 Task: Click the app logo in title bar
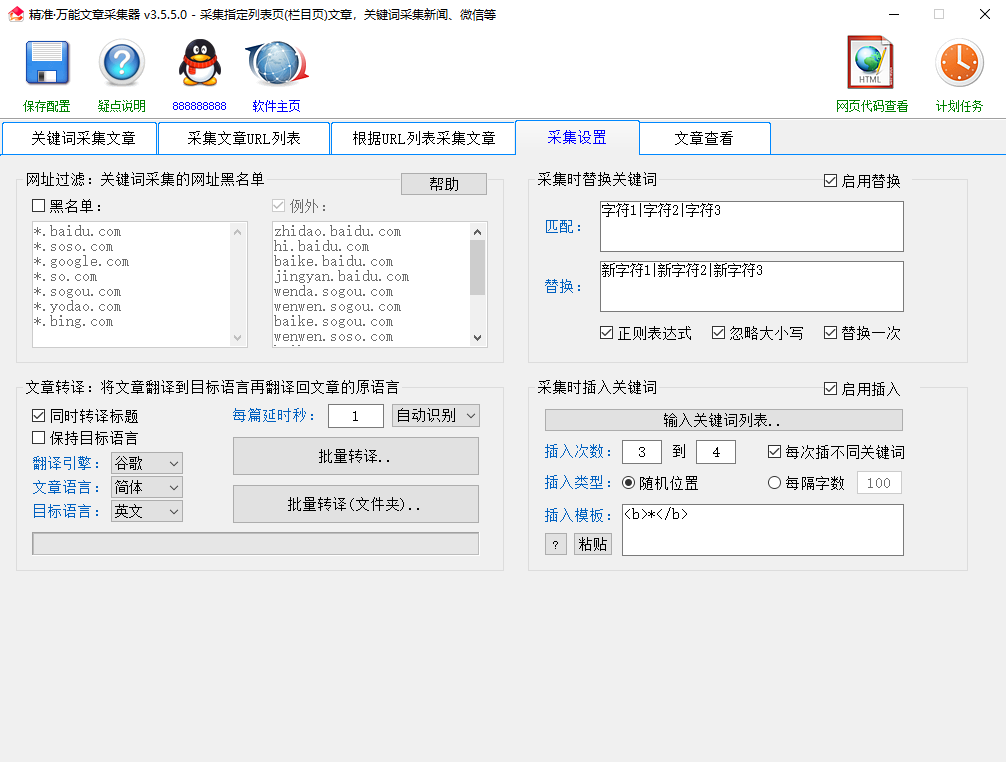coord(16,14)
